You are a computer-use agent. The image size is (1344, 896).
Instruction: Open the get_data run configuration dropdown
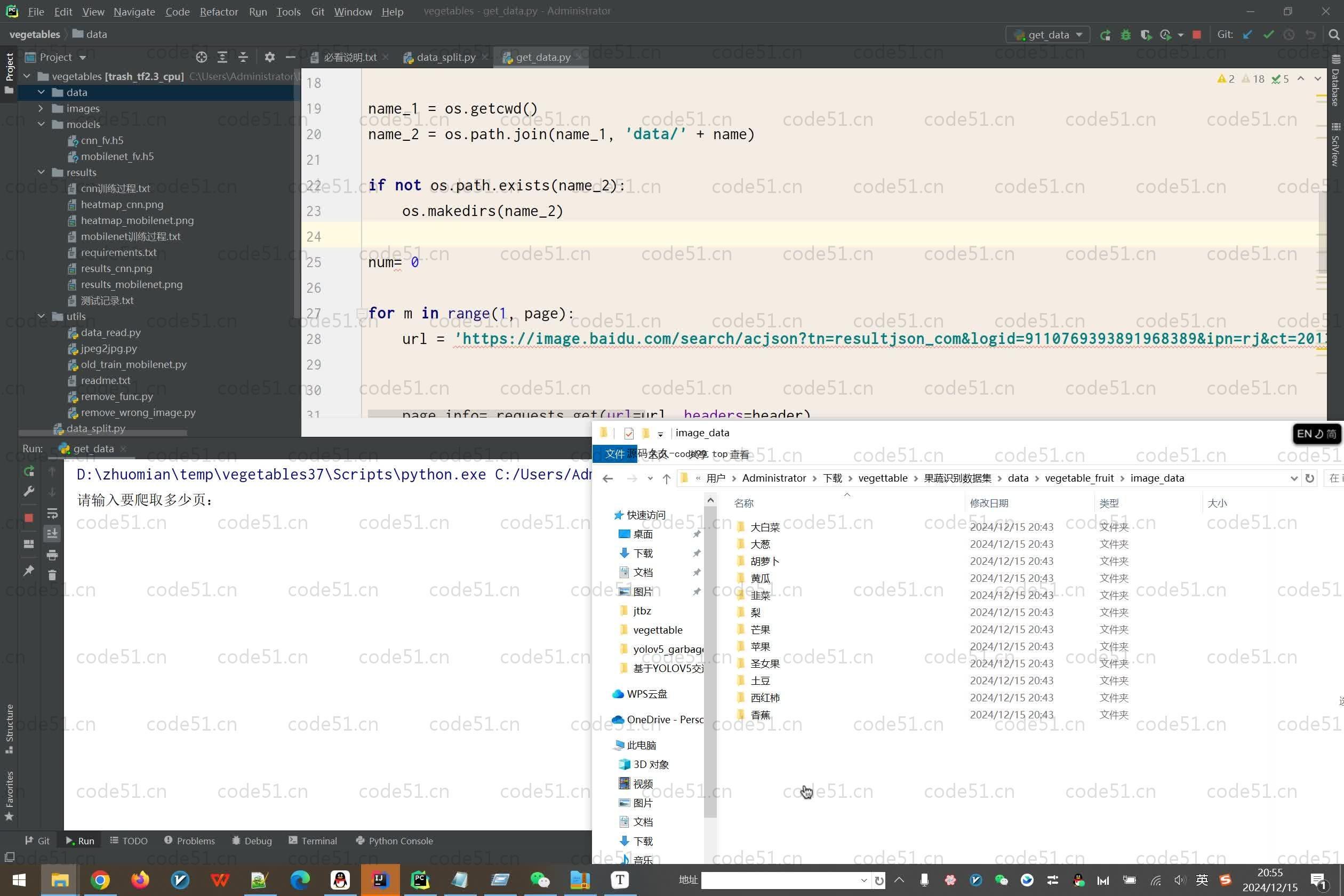pyautogui.click(x=1048, y=35)
